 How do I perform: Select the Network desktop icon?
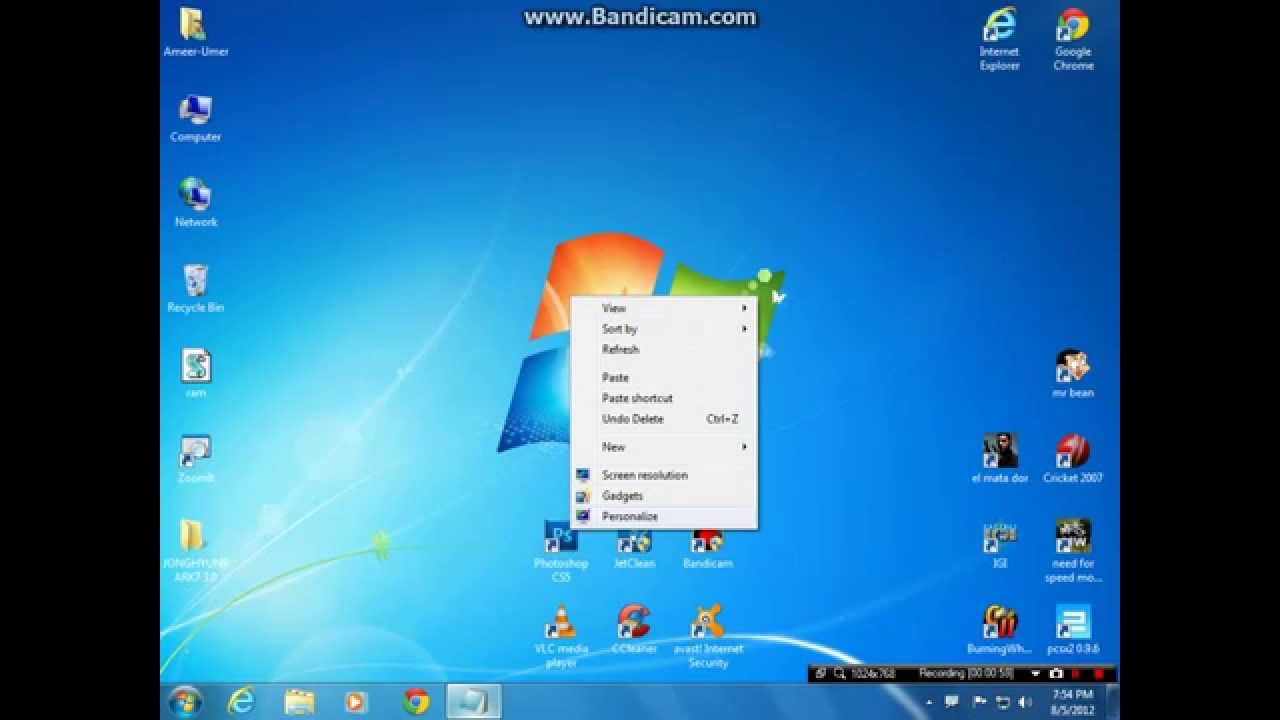point(195,203)
